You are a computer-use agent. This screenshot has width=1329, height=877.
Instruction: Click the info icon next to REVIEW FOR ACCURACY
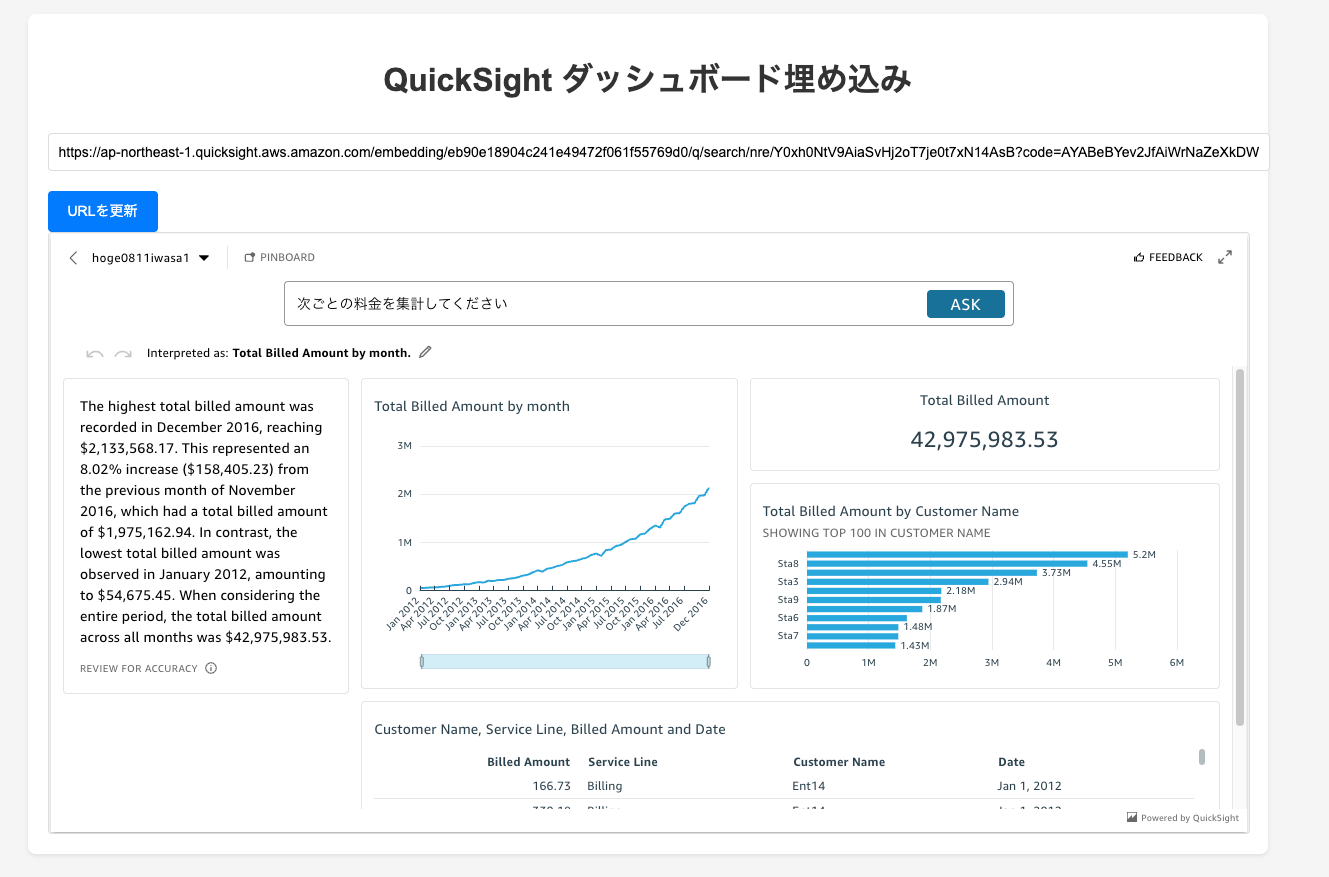click(x=211, y=668)
